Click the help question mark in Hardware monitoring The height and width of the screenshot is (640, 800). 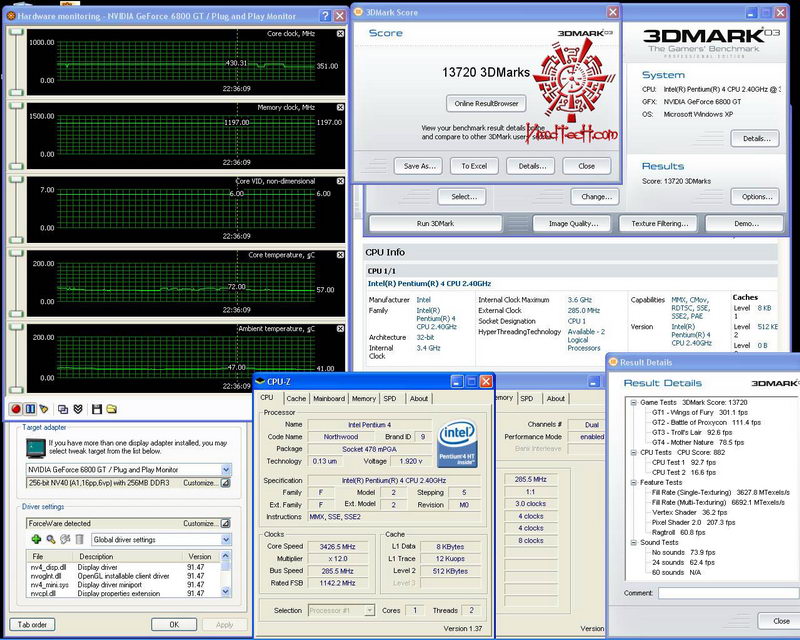tap(325, 16)
